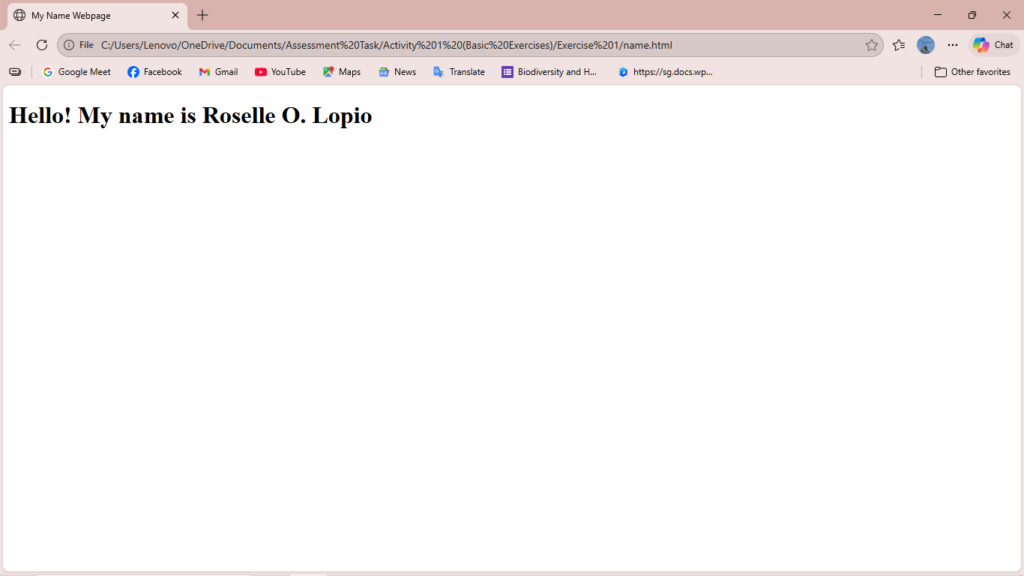Go to the Gmail bookmark
Screen dimensions: 1024x576
coord(218,72)
